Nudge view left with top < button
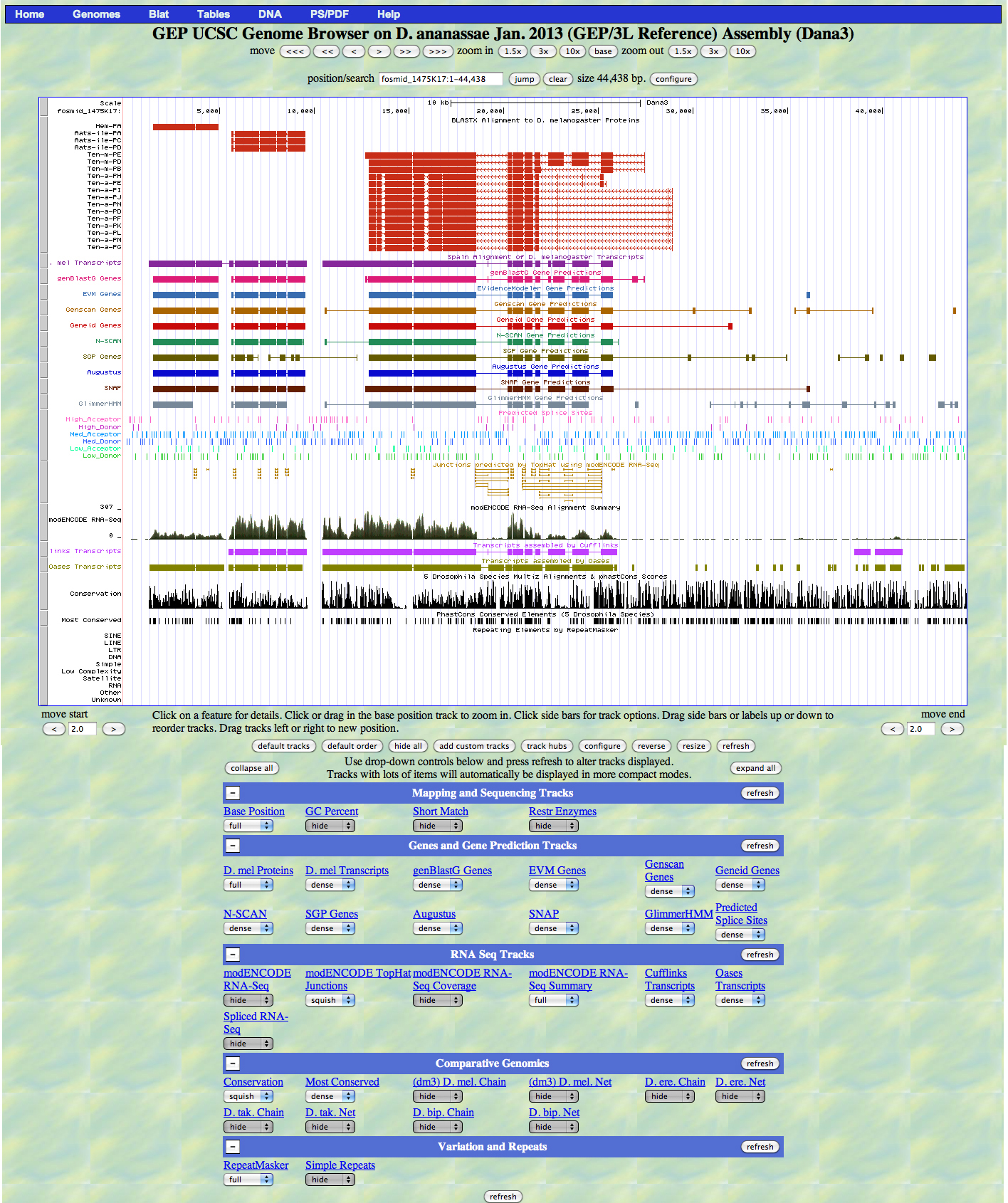This screenshot has width=1008, height=1203. (354, 51)
